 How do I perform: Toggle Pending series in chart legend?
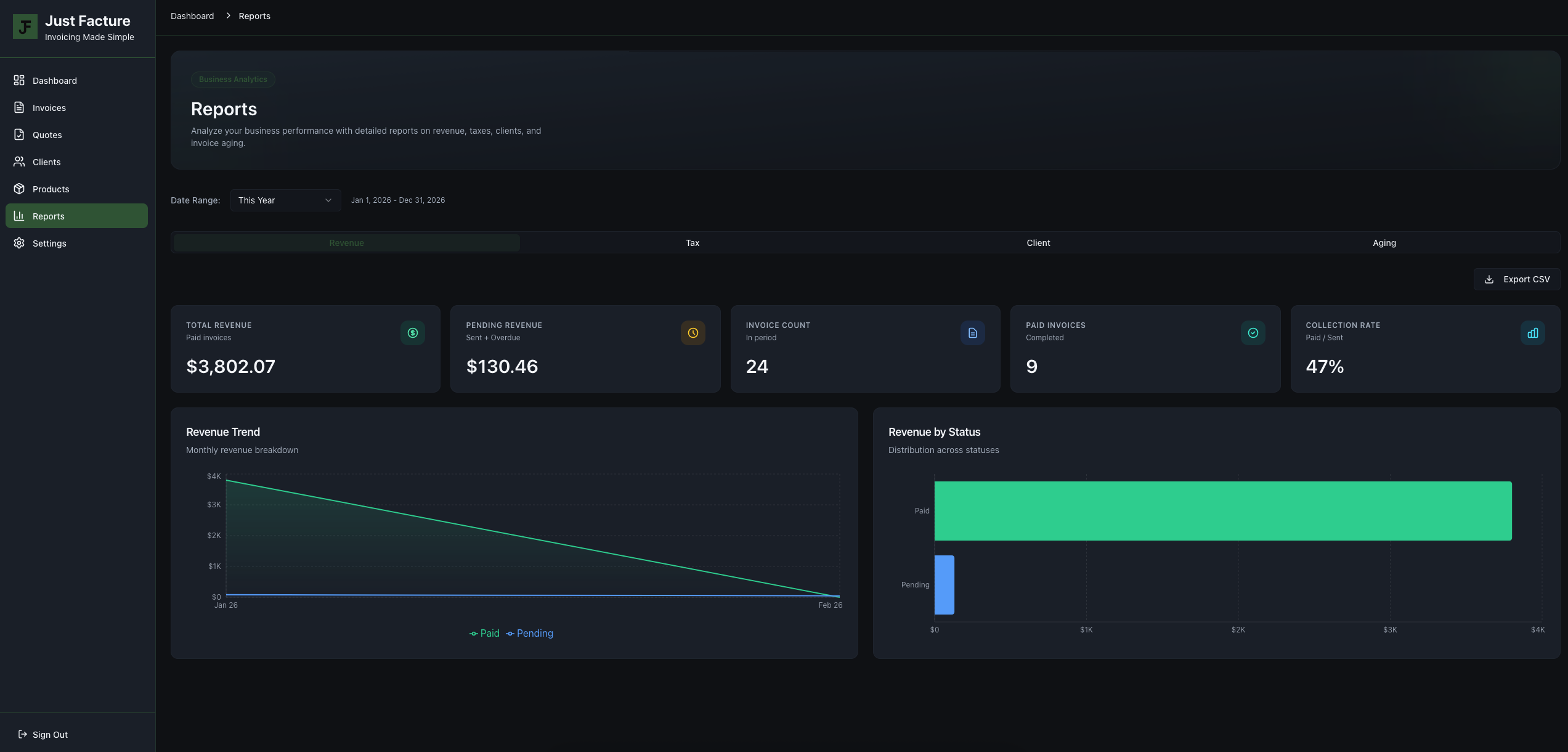(530, 634)
